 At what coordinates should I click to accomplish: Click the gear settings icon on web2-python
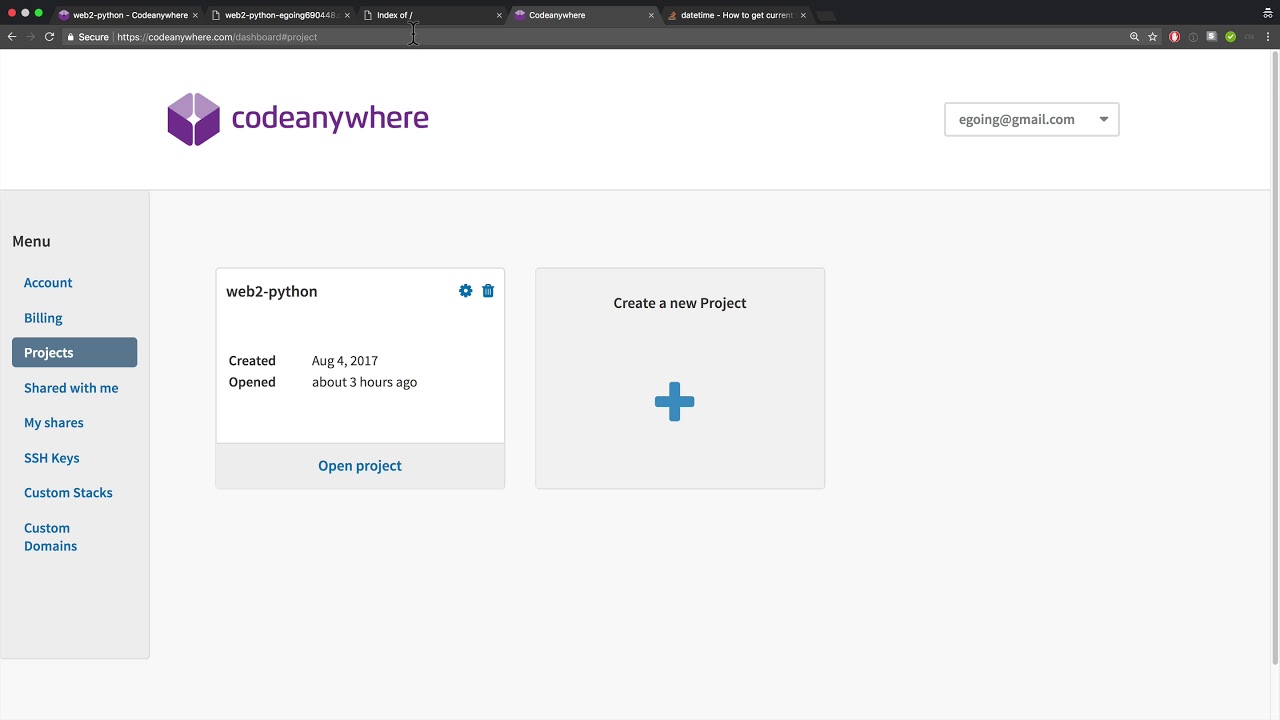pos(465,291)
